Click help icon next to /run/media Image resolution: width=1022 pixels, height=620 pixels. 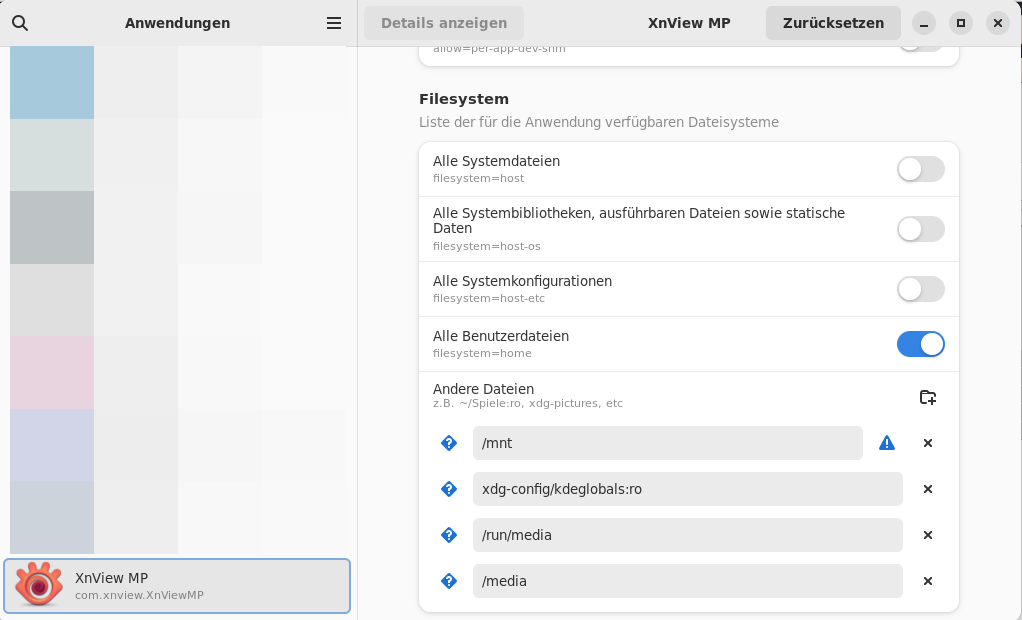point(449,535)
